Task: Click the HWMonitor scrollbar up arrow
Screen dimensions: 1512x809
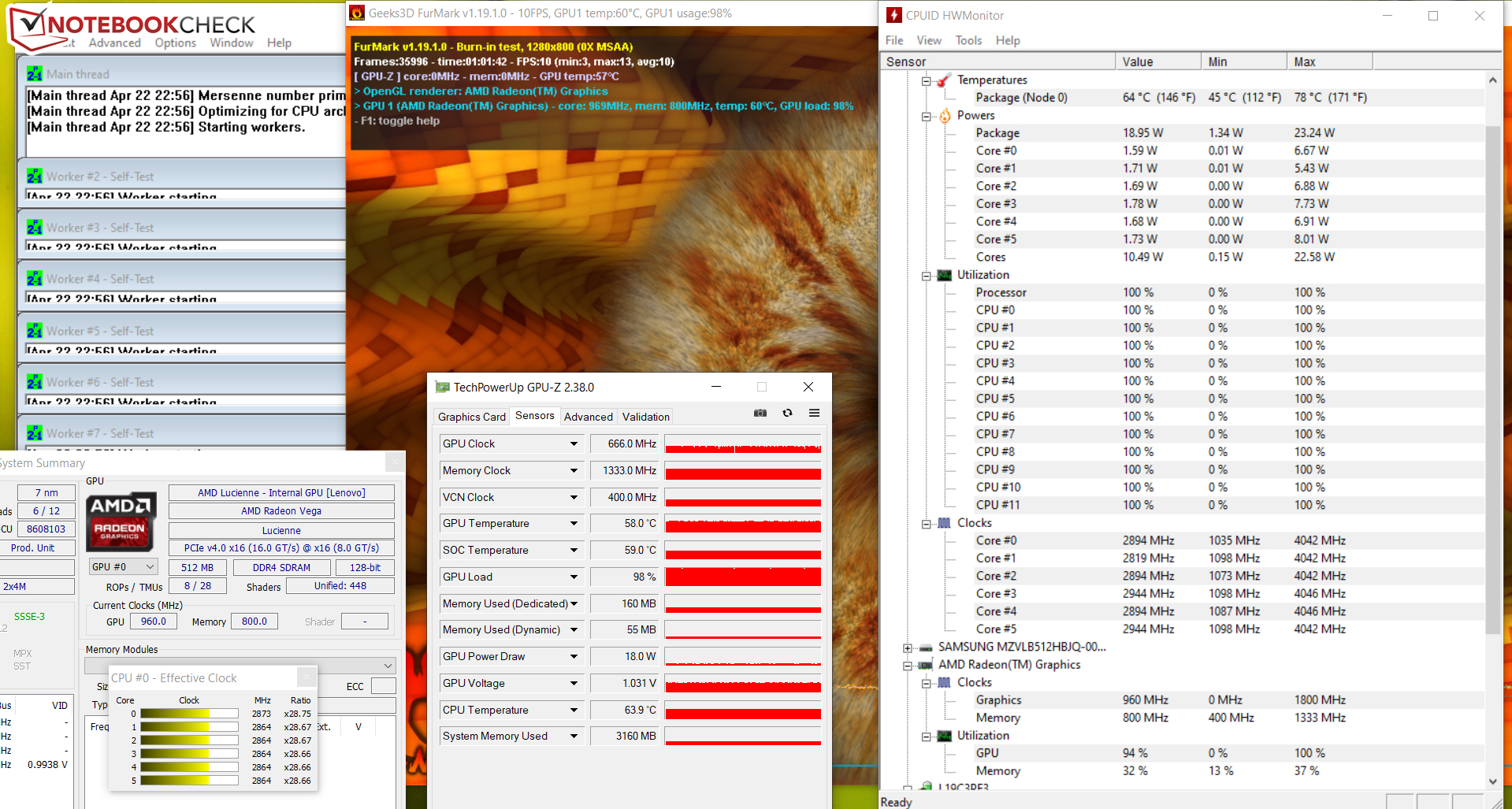Action: 1492,80
